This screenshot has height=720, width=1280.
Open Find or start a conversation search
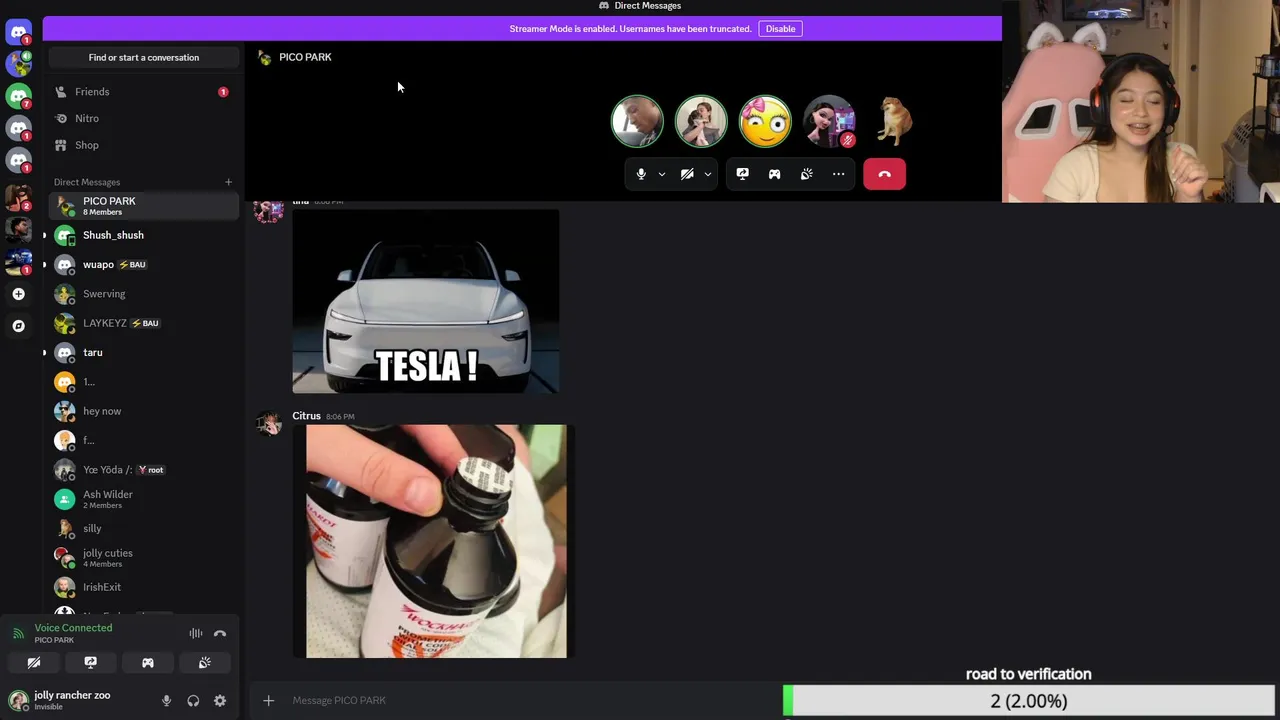[x=143, y=57]
